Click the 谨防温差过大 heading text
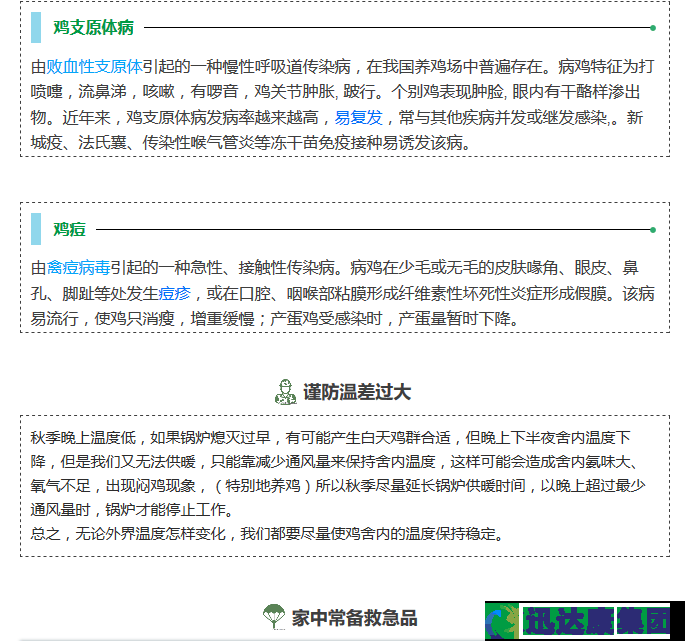This screenshot has height=641, width=685. [357, 392]
